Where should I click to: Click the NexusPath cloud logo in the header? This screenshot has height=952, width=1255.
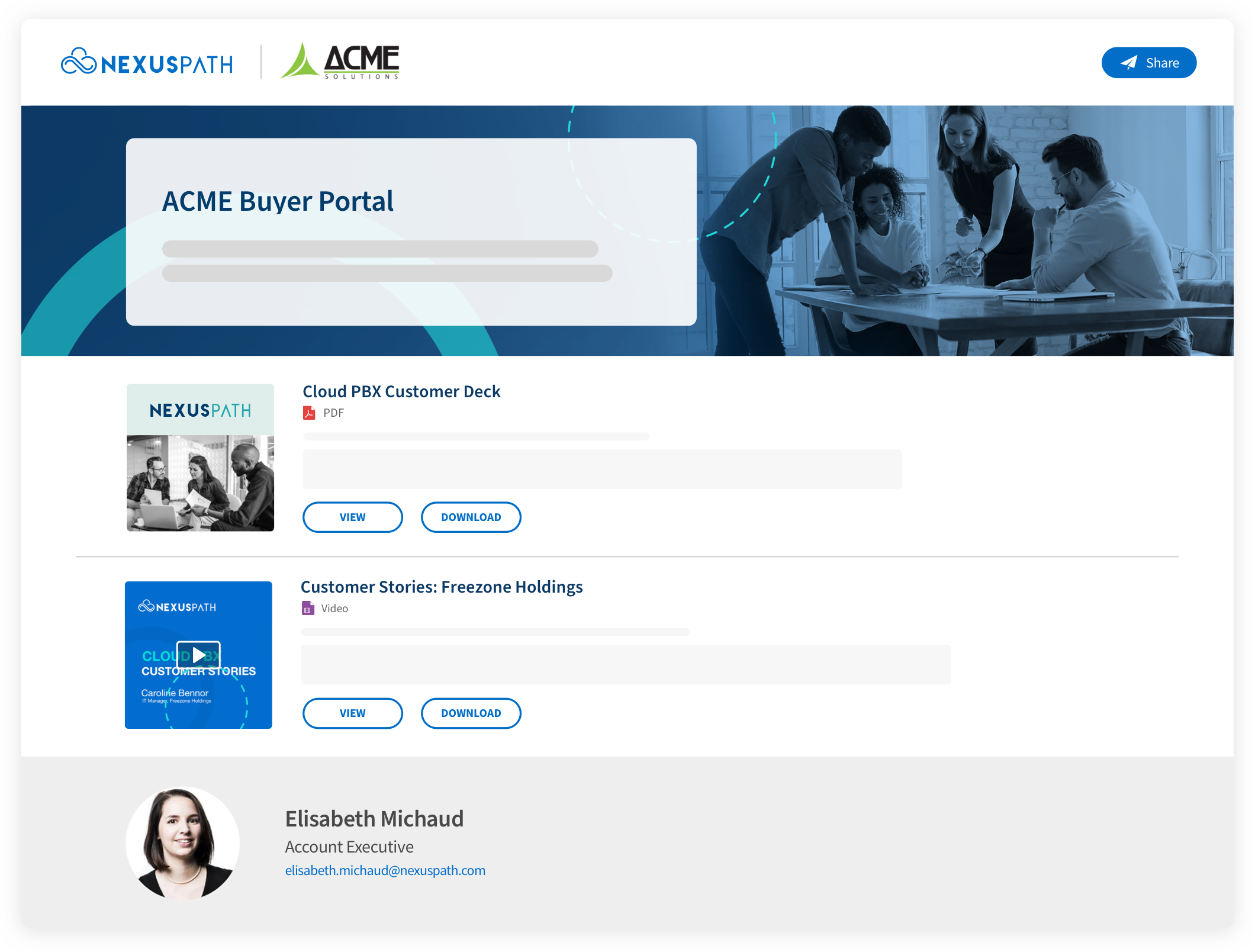click(79, 62)
